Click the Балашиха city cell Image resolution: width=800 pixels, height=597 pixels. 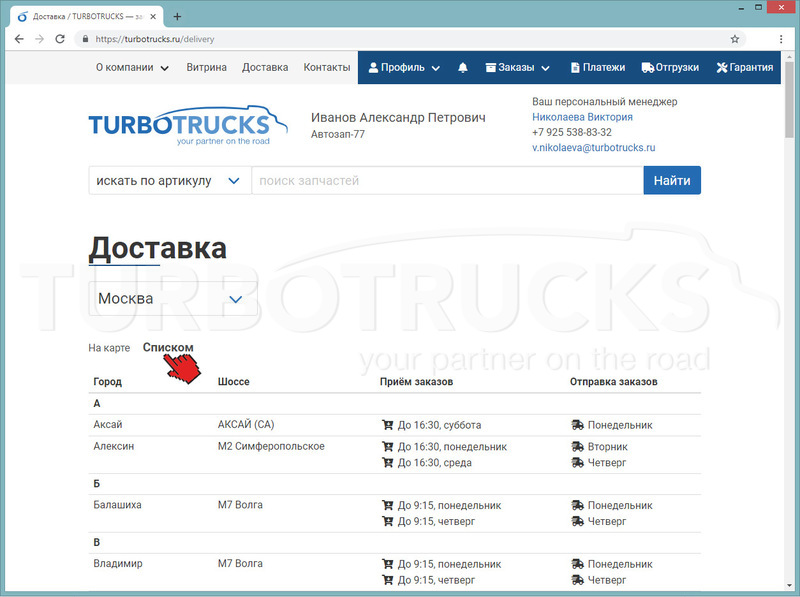pyautogui.click(x=117, y=505)
